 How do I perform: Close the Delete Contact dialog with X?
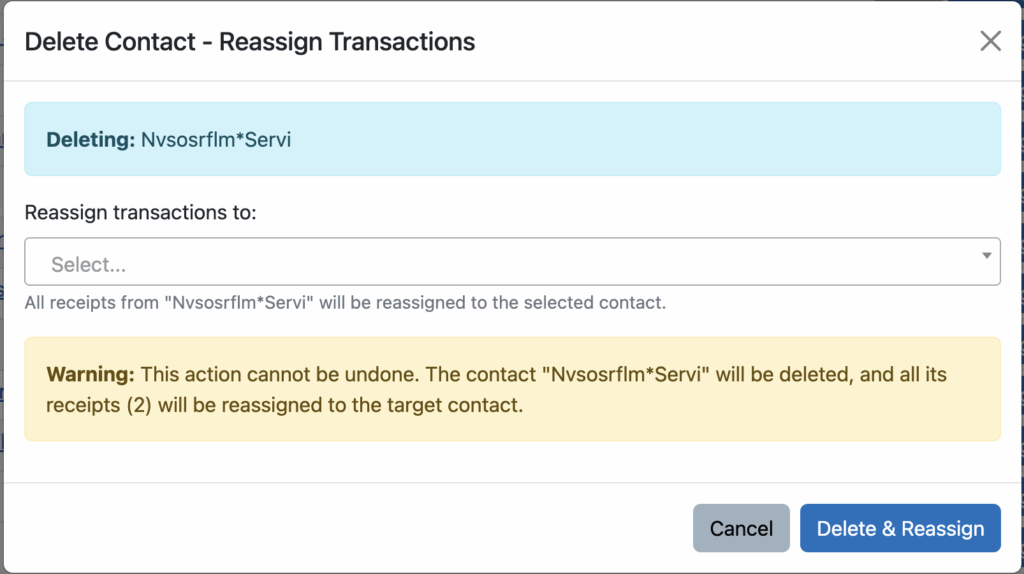click(990, 41)
